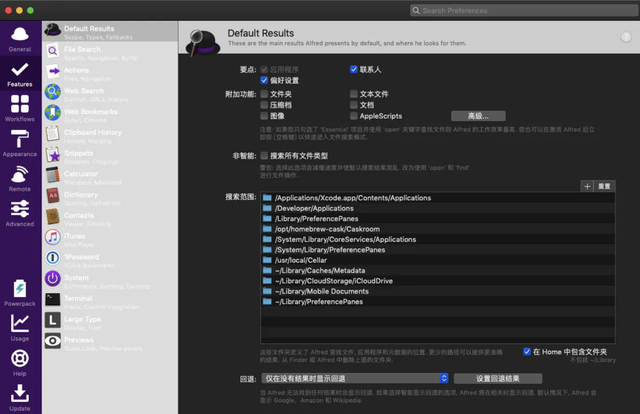Select /System/Library/CoreServices/Applications row
Viewport: 640px width, 414px height.
pos(438,239)
